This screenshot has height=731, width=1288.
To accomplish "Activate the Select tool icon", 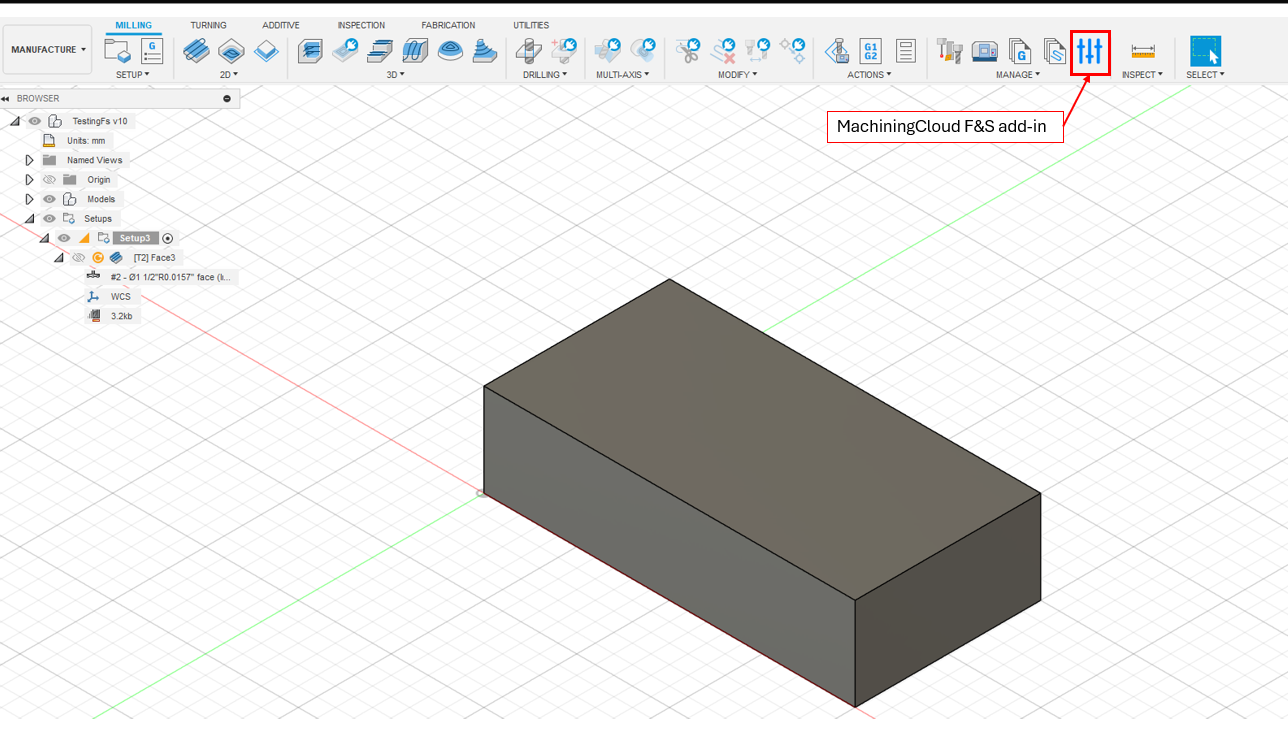I will pos(1205,50).
